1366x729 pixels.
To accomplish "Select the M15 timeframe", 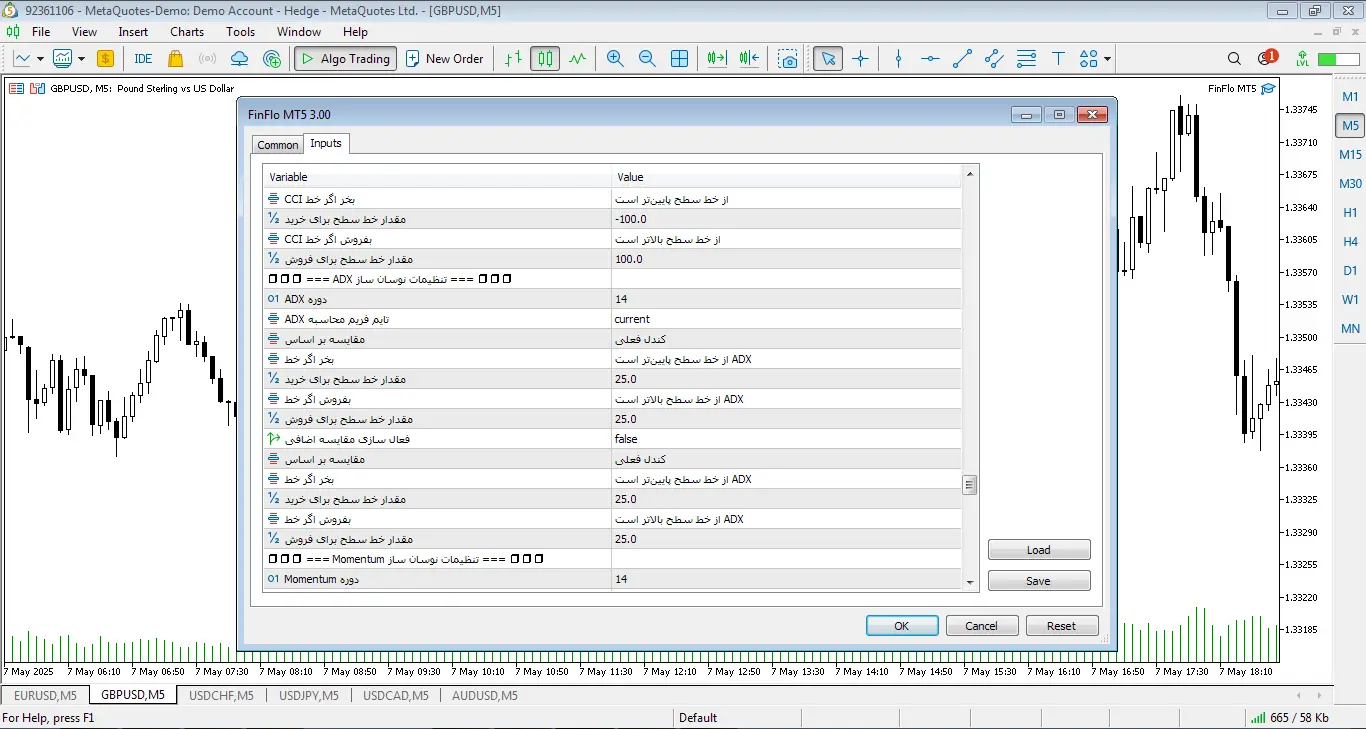I will 1350,155.
